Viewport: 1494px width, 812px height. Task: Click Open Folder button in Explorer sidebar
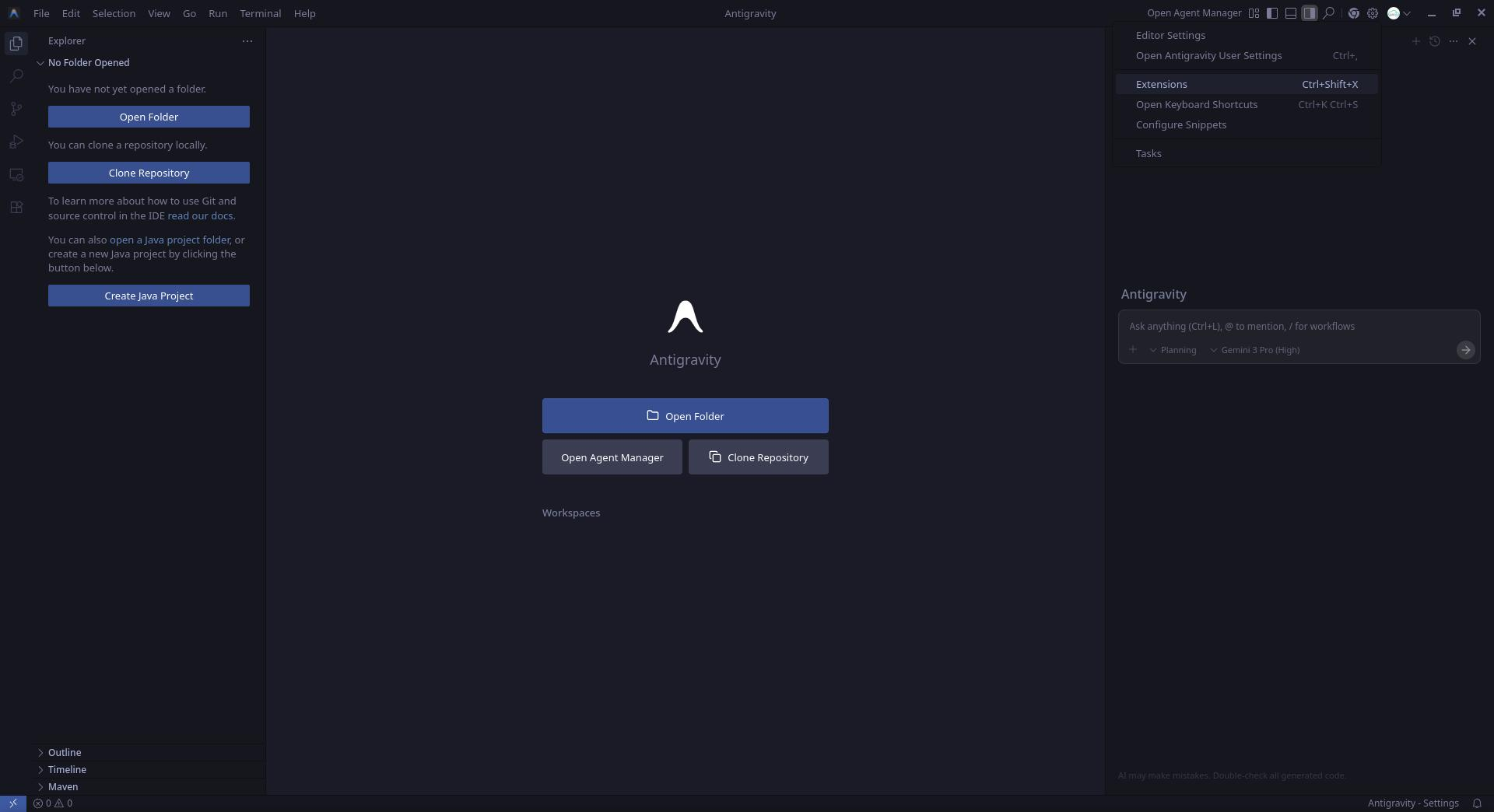coord(149,117)
